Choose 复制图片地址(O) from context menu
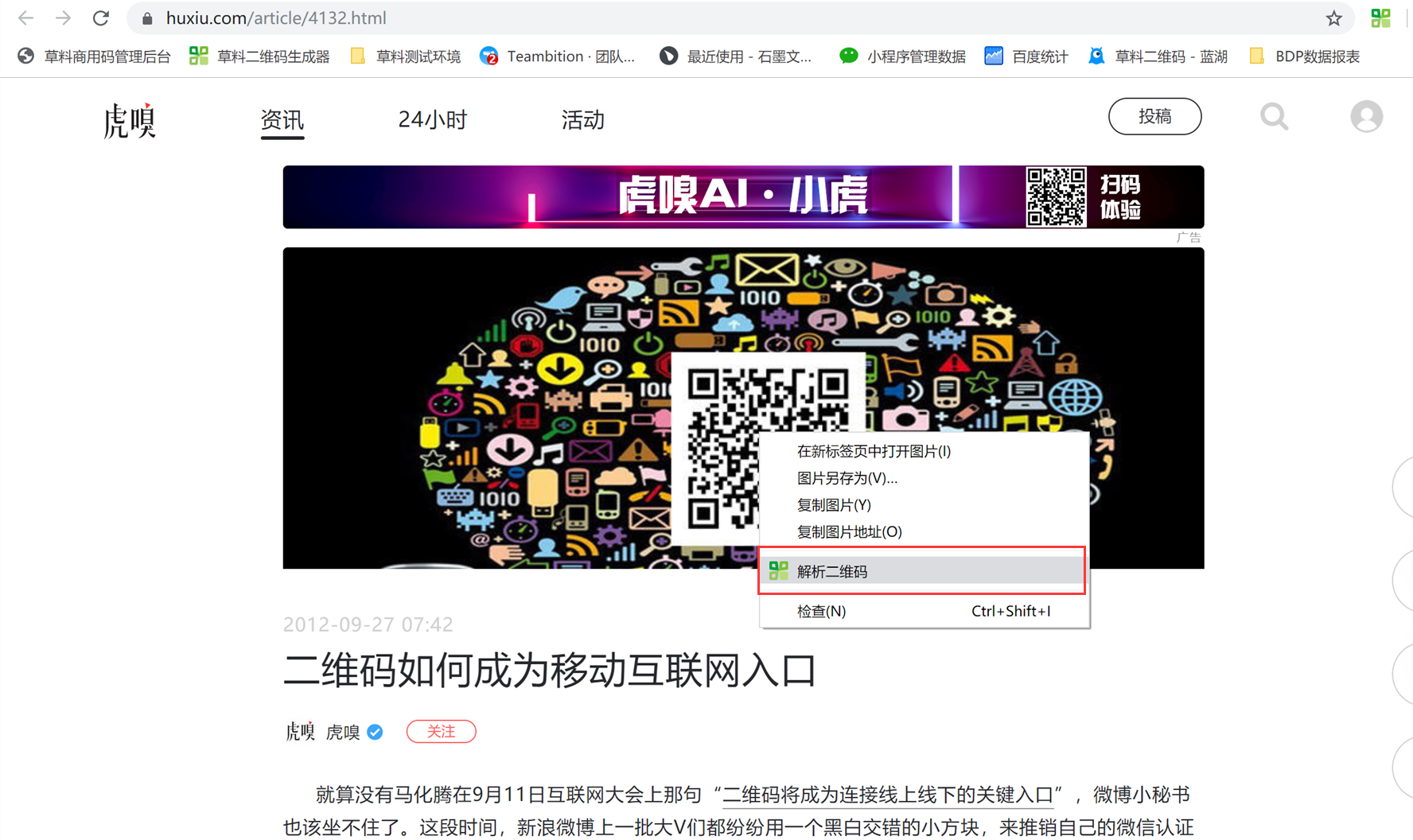1413x840 pixels. [924, 532]
